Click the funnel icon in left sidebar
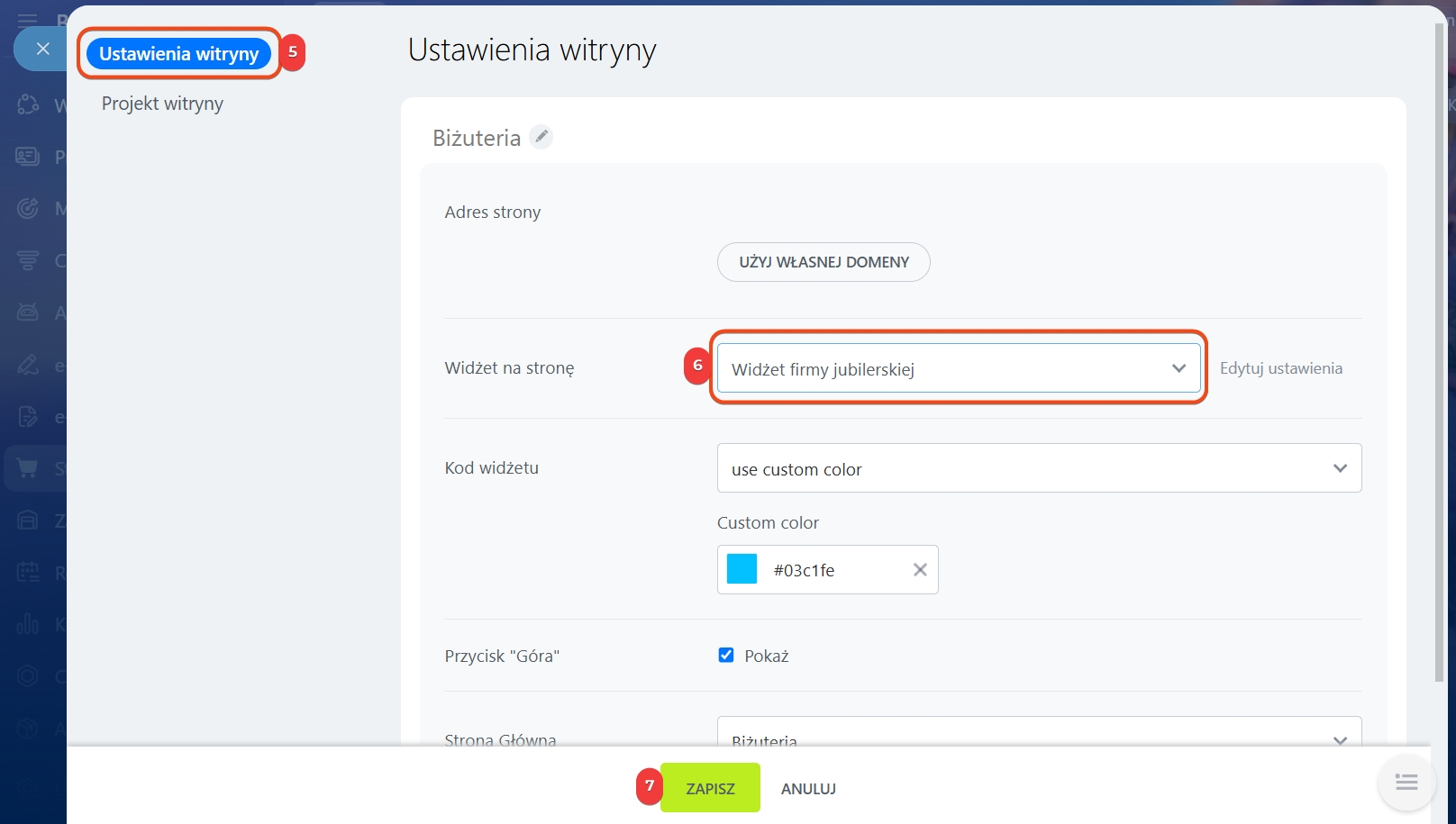This screenshot has height=824, width=1456. [28, 260]
